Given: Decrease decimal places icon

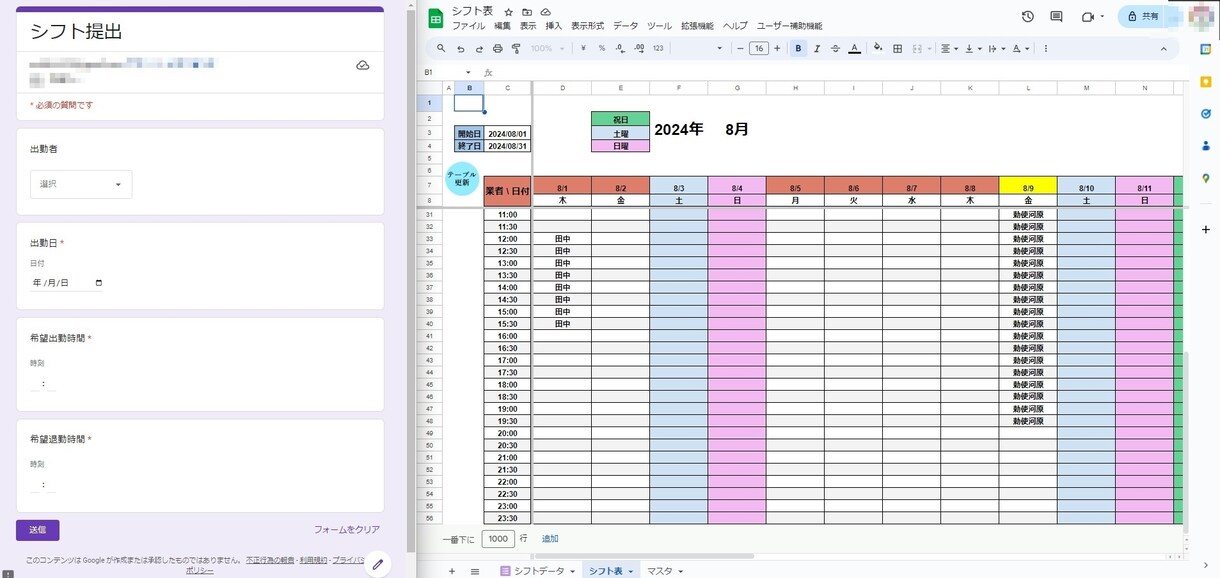Looking at the screenshot, I should click(x=620, y=48).
